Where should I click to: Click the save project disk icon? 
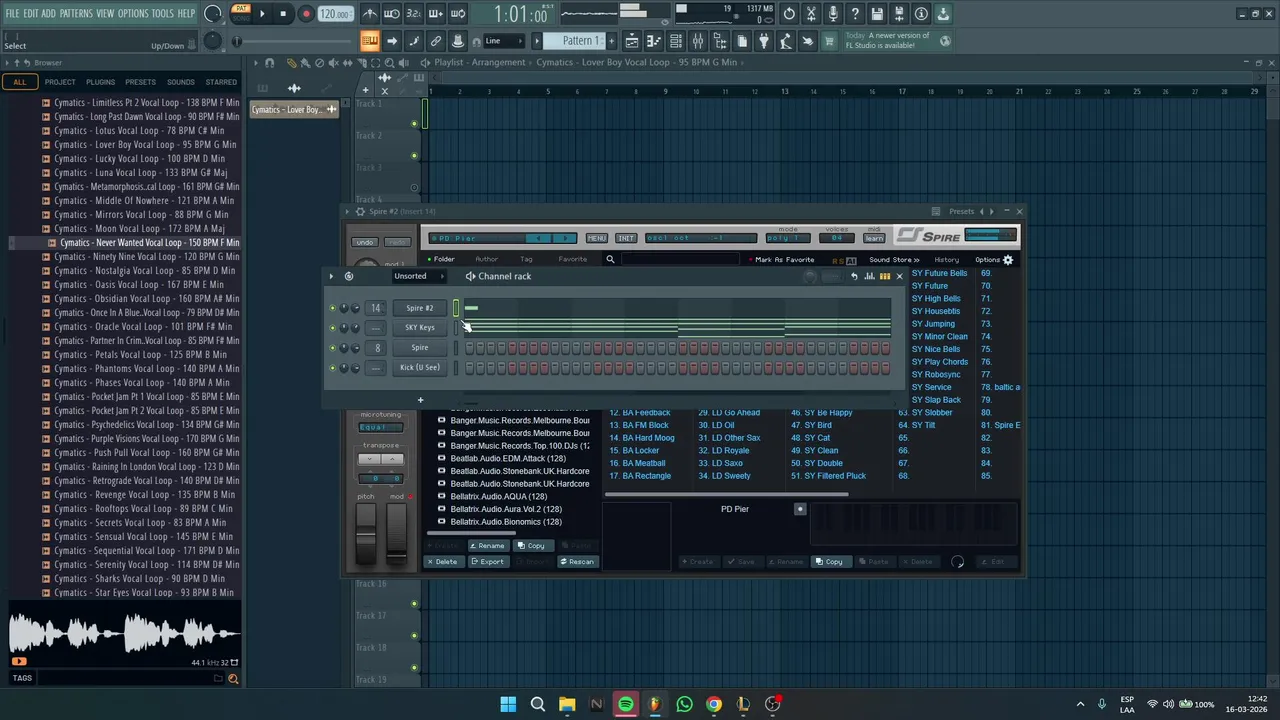click(877, 14)
